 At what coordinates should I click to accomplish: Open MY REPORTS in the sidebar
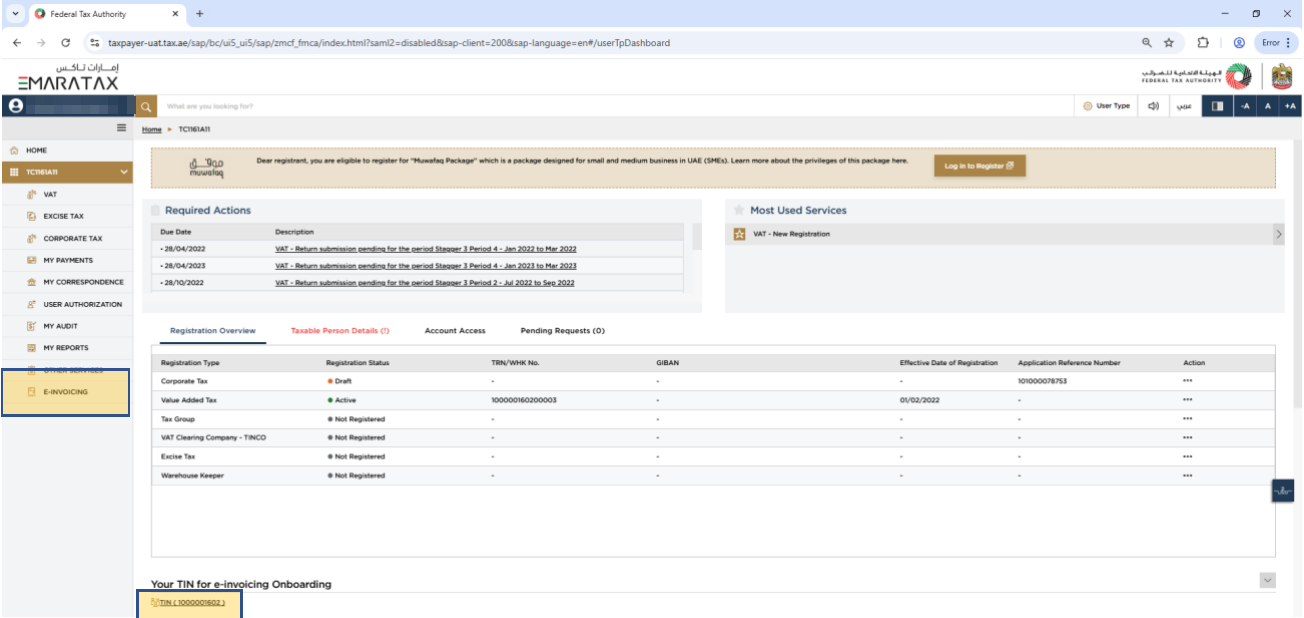(66, 348)
